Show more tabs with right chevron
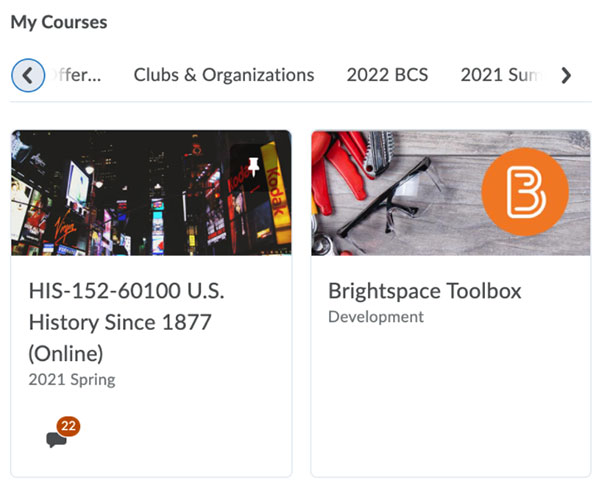600x486 pixels. (566, 75)
